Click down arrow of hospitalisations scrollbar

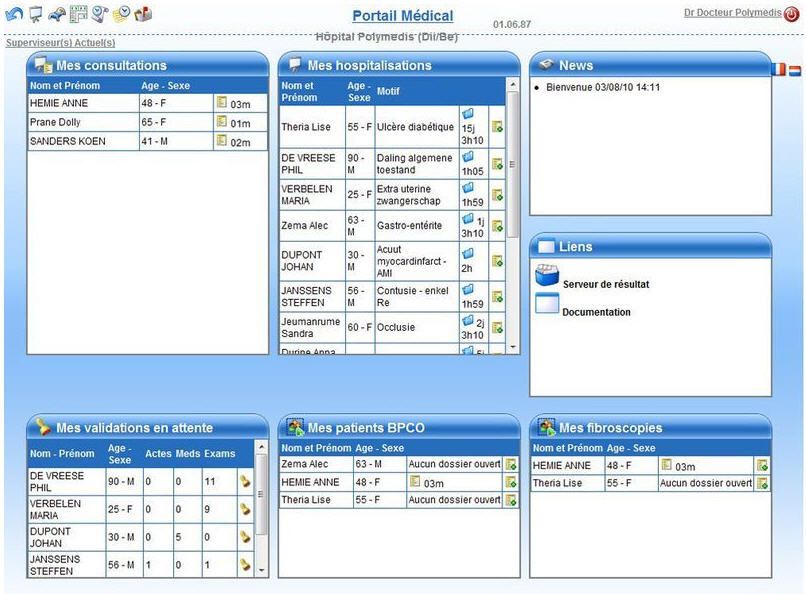click(514, 346)
